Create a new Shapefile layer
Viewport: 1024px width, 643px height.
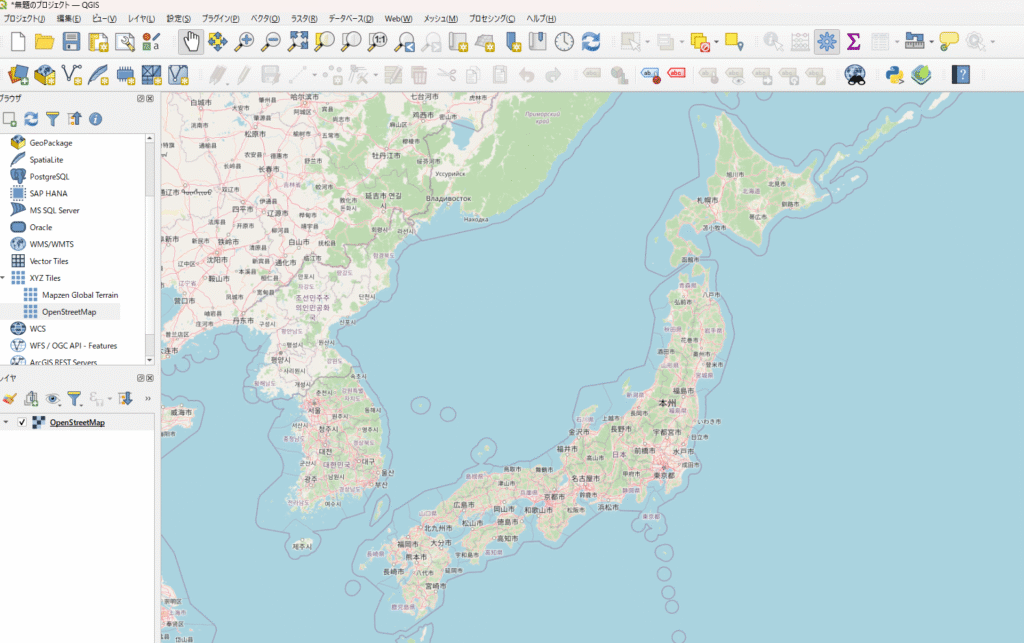[x=71, y=75]
